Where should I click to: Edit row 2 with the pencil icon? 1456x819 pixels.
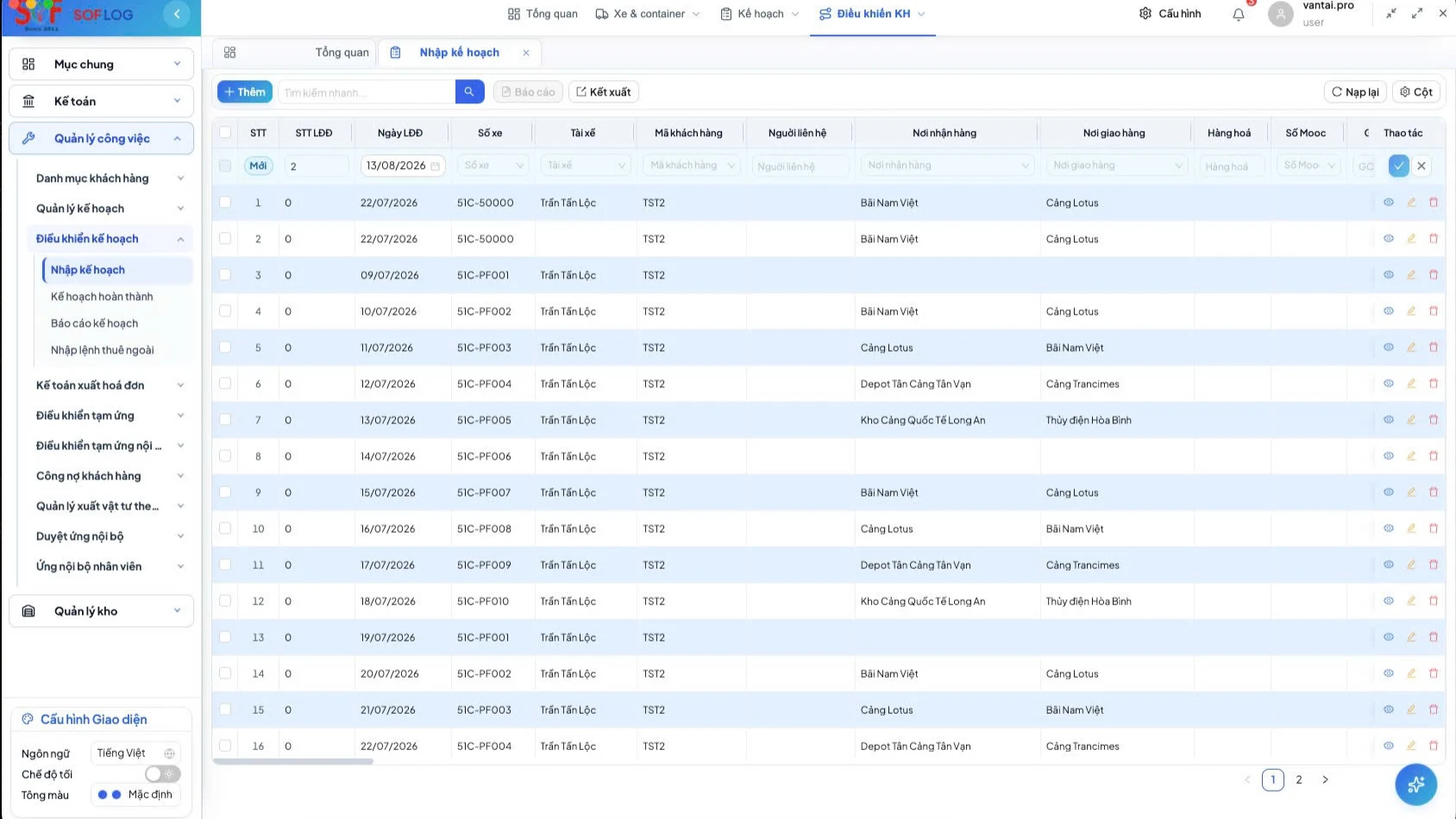(x=1411, y=239)
